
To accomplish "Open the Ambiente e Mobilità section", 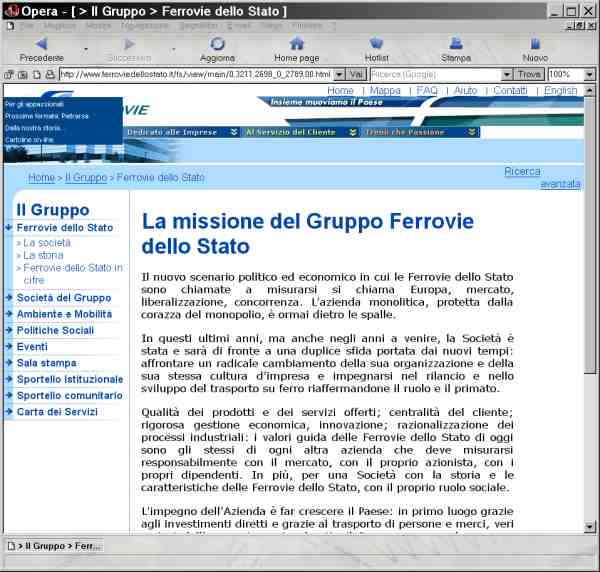I will 64,314.
